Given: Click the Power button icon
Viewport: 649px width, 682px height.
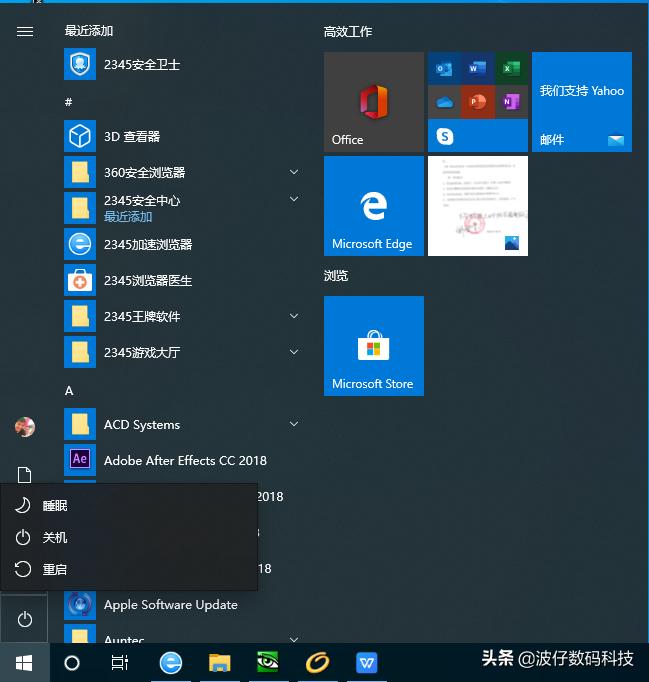Looking at the screenshot, I should [24, 619].
